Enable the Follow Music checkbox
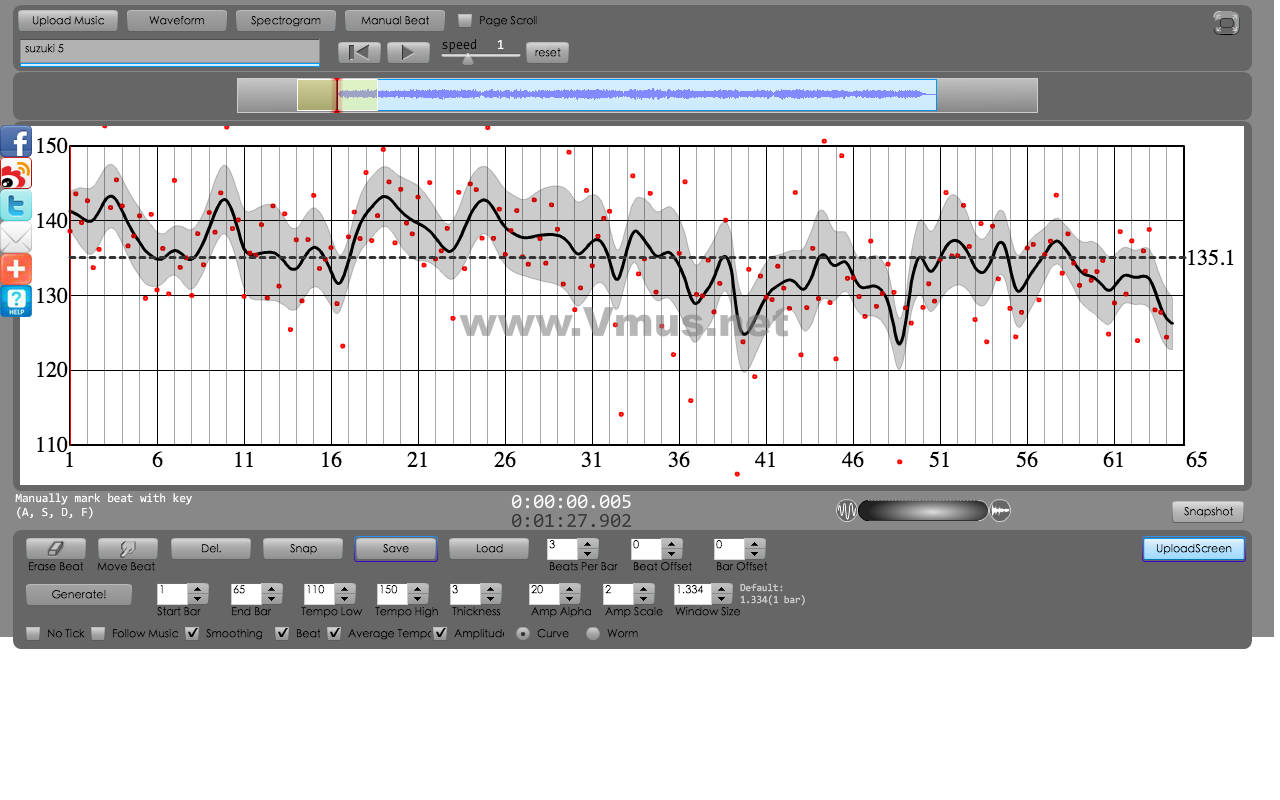 [x=98, y=633]
